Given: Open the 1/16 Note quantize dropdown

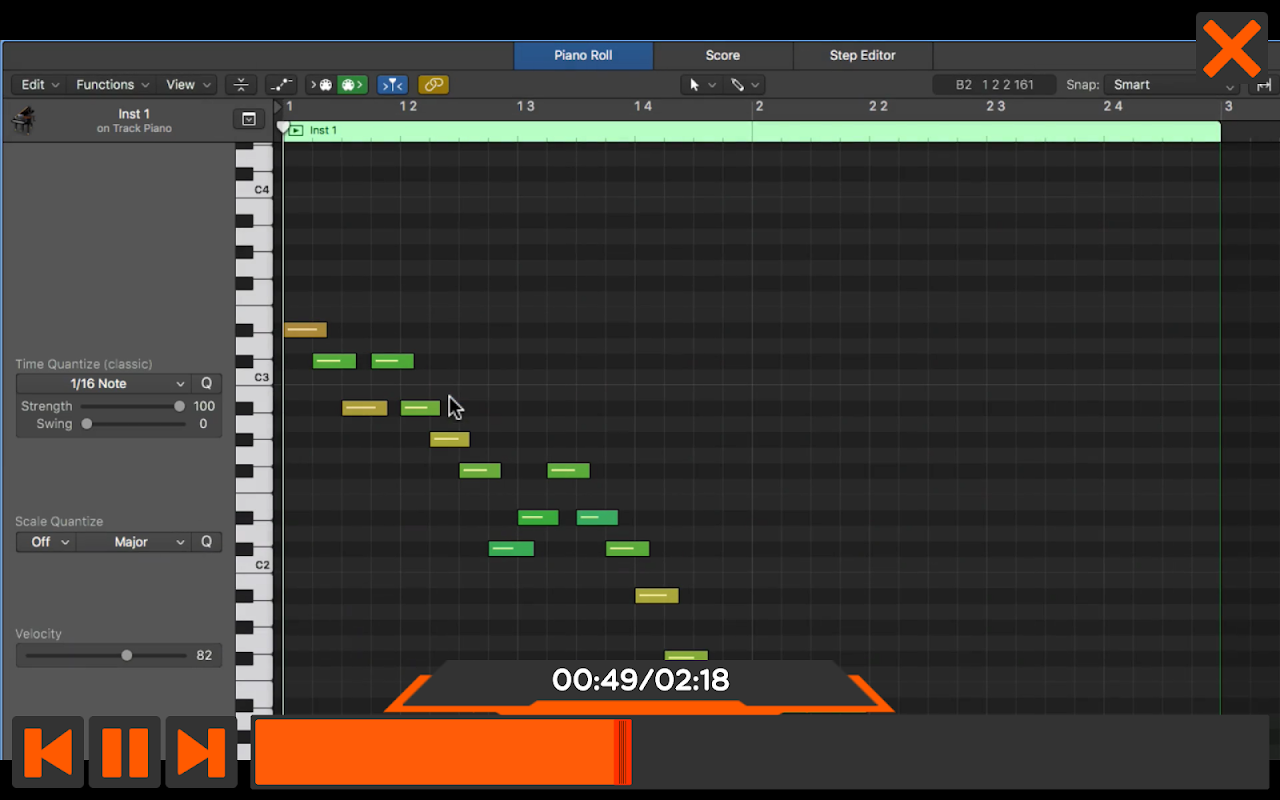Looking at the screenshot, I should pos(104,384).
